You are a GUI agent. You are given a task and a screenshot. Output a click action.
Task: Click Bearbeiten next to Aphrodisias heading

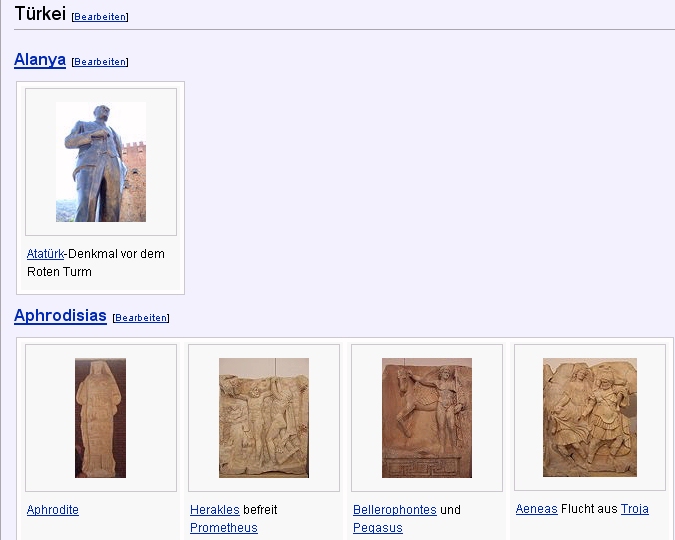141,317
